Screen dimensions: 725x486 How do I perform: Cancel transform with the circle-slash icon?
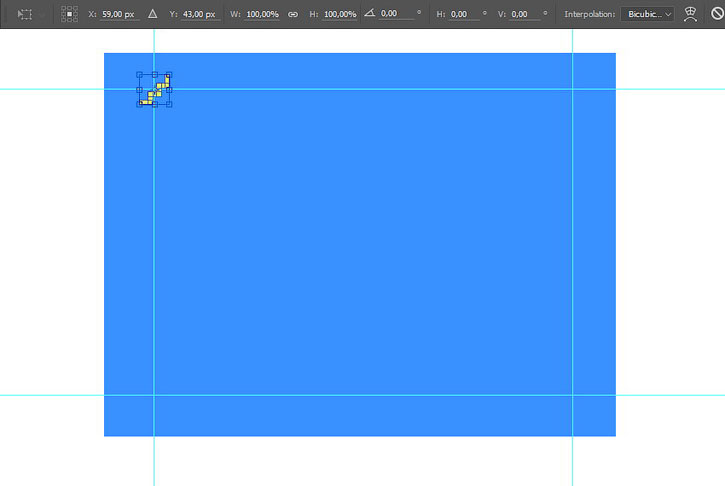click(717, 14)
